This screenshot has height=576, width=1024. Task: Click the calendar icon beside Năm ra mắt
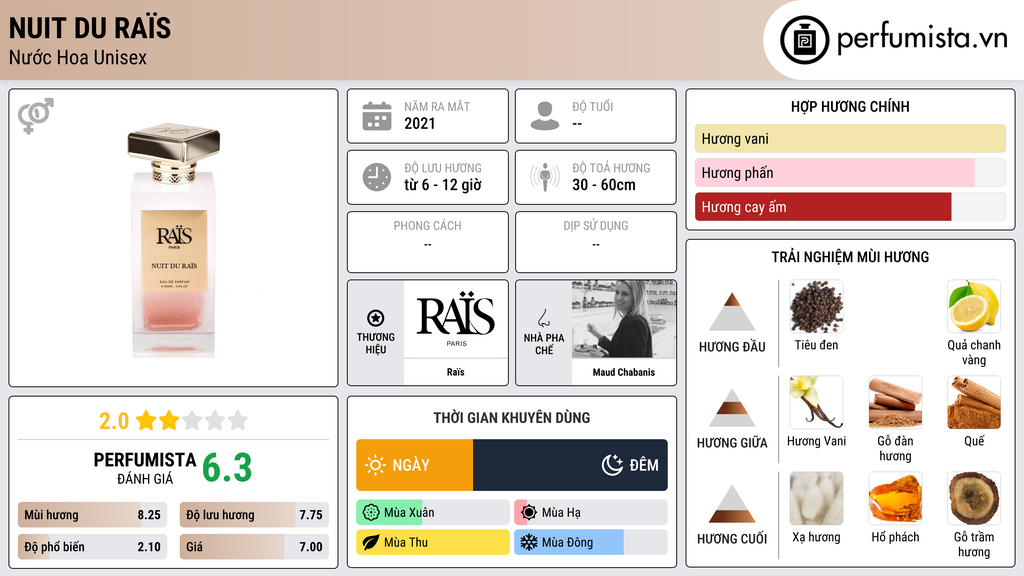pos(377,116)
